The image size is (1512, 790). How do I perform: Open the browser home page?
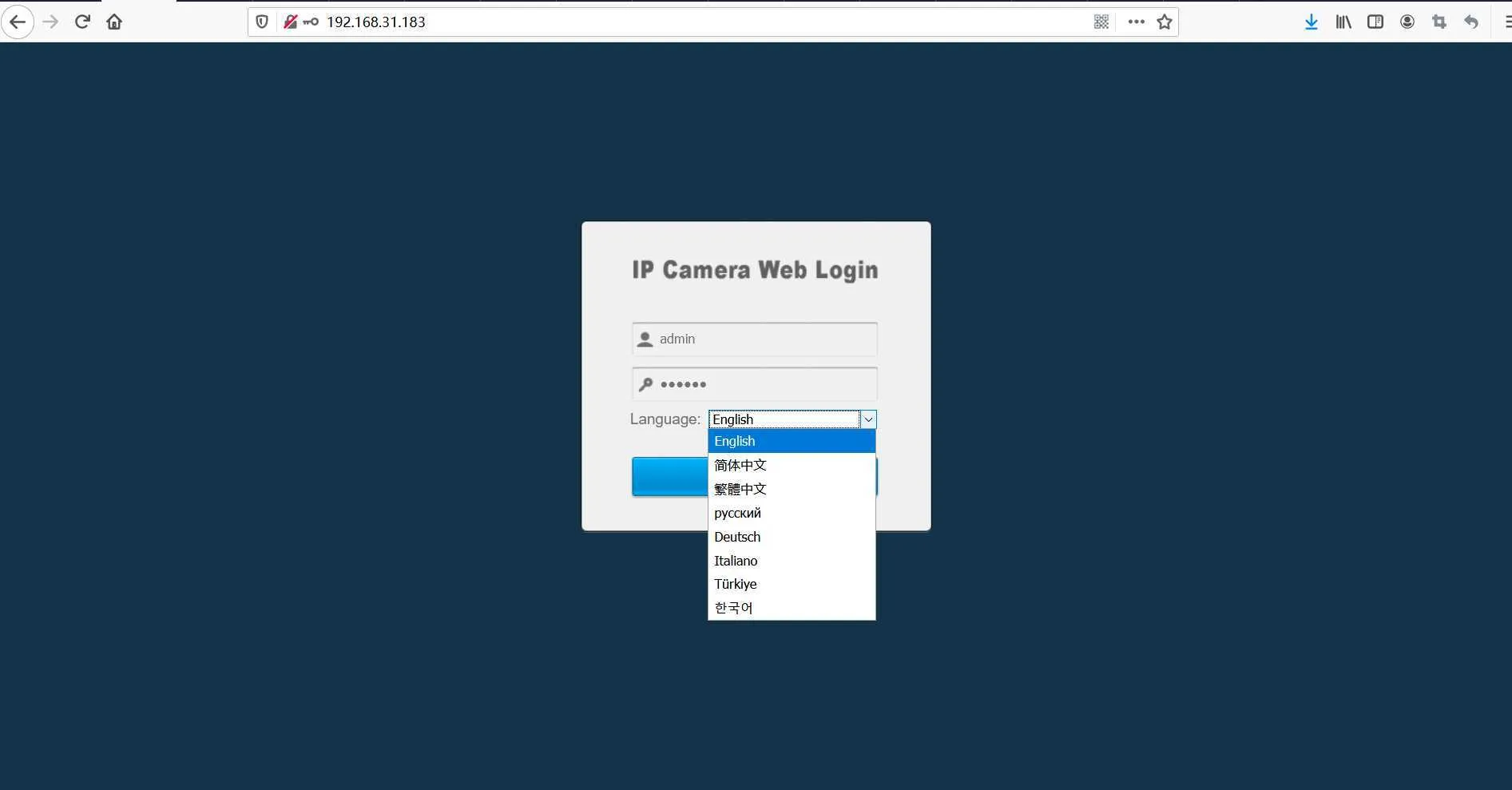(114, 22)
